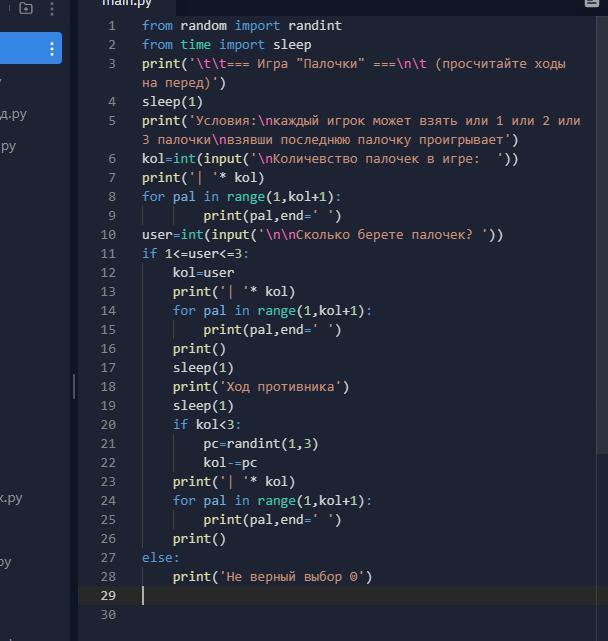The height and width of the screenshot is (641, 608).
Task: Open the file panel three-dot options menu
Action: [x=52, y=9]
